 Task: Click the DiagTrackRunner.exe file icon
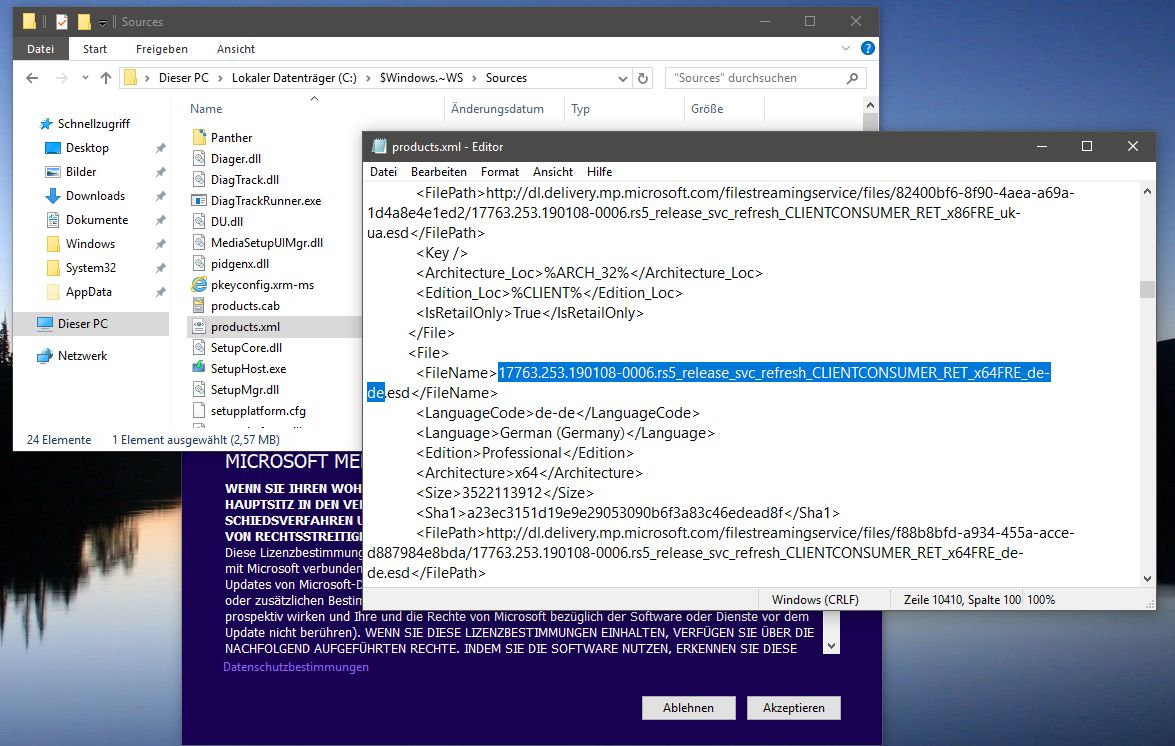199,200
